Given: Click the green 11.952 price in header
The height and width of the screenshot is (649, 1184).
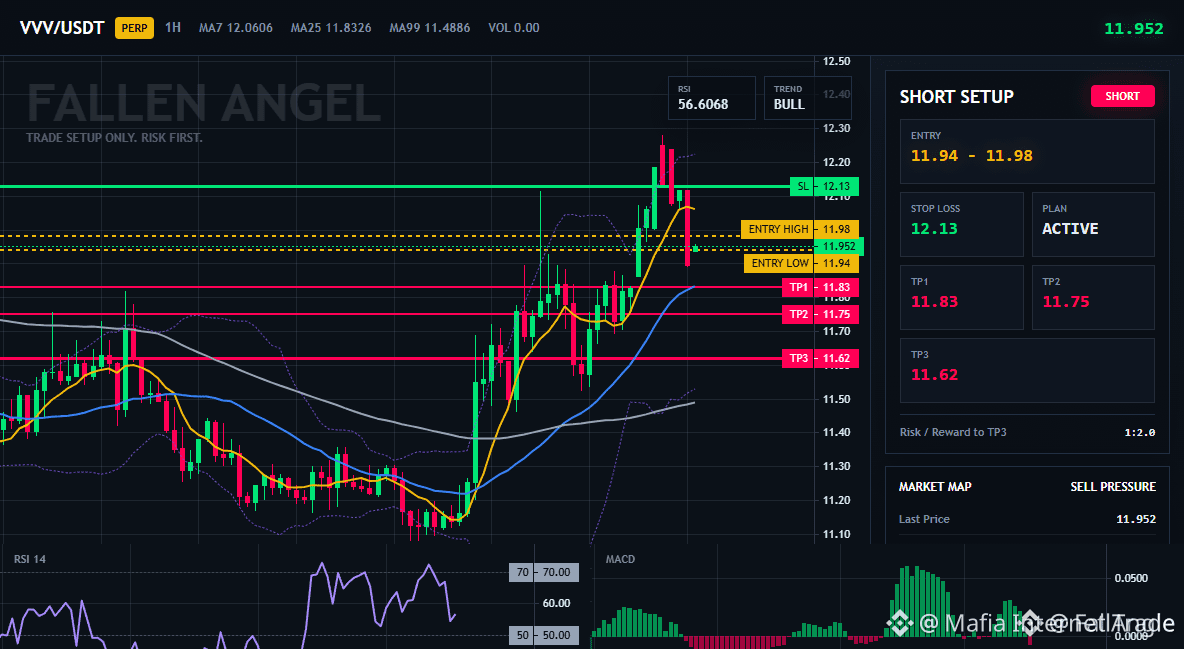Looking at the screenshot, I should 1133,29.
